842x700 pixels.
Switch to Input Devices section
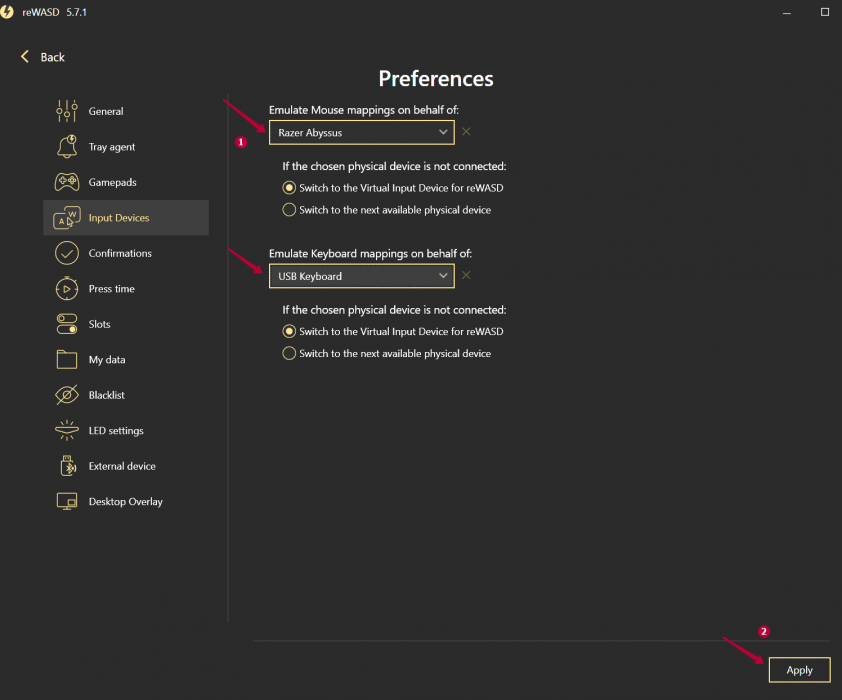[x=126, y=217]
